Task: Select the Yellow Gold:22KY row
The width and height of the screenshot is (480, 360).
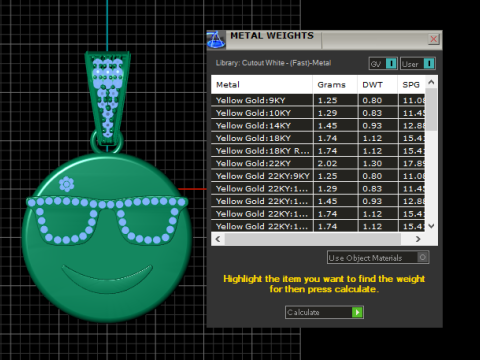Action: tap(318, 163)
